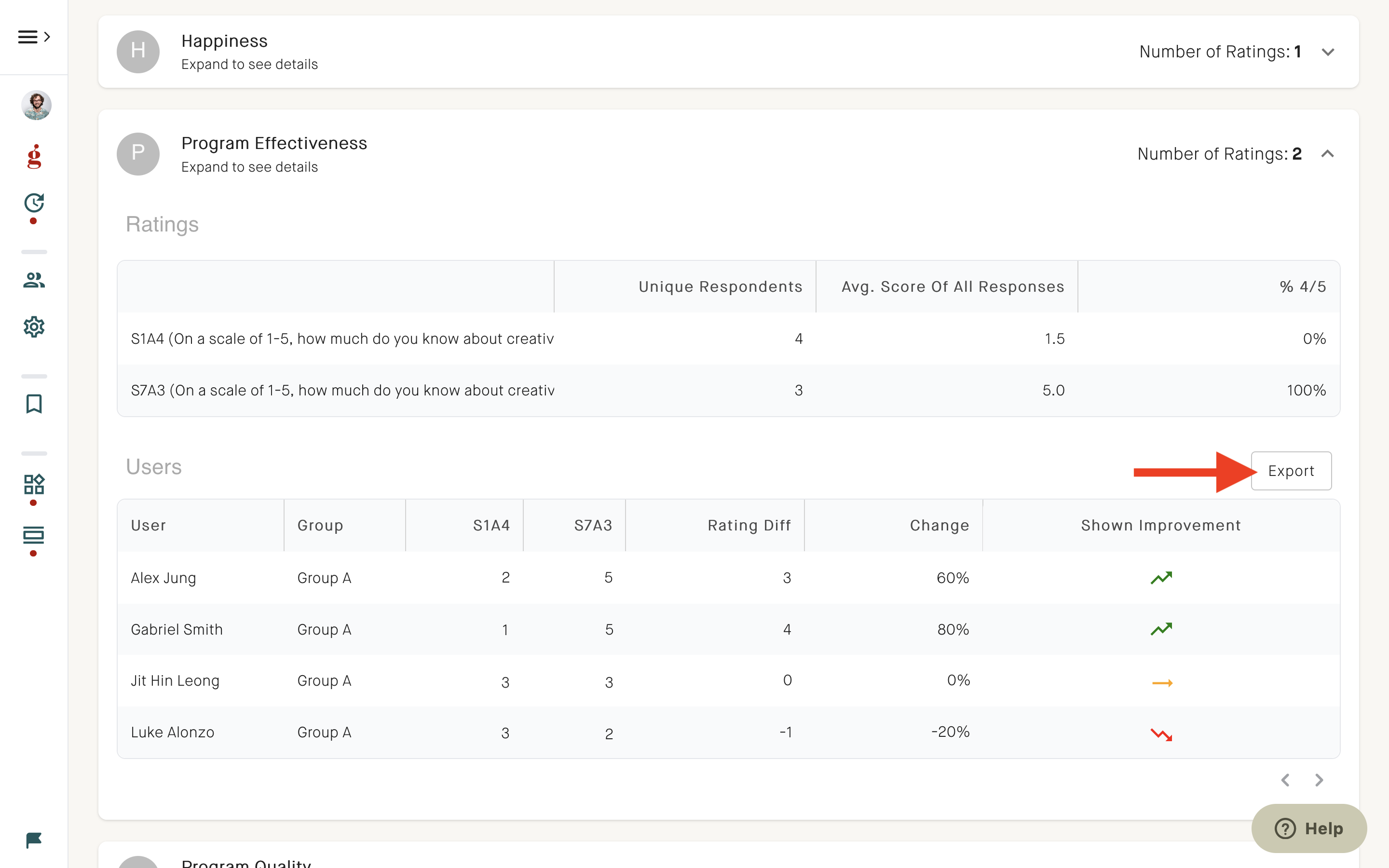Select user Gabriel Smith
The height and width of the screenshot is (868, 1389).
point(177,629)
